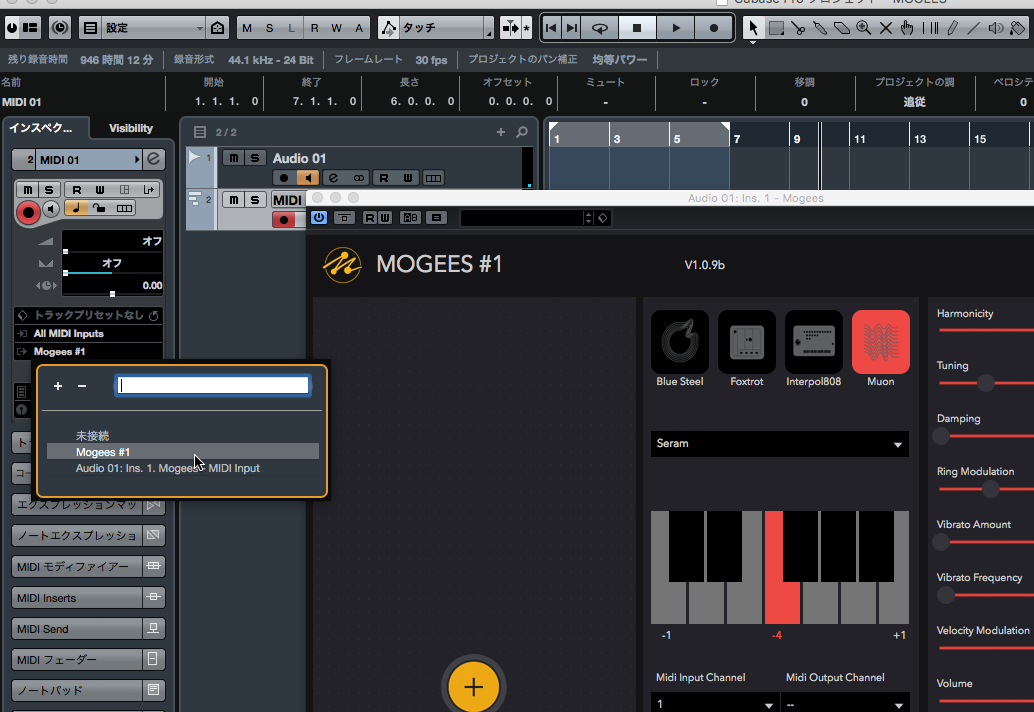1034x712 pixels.
Task: Jump to next marker in transport
Action: point(572,28)
